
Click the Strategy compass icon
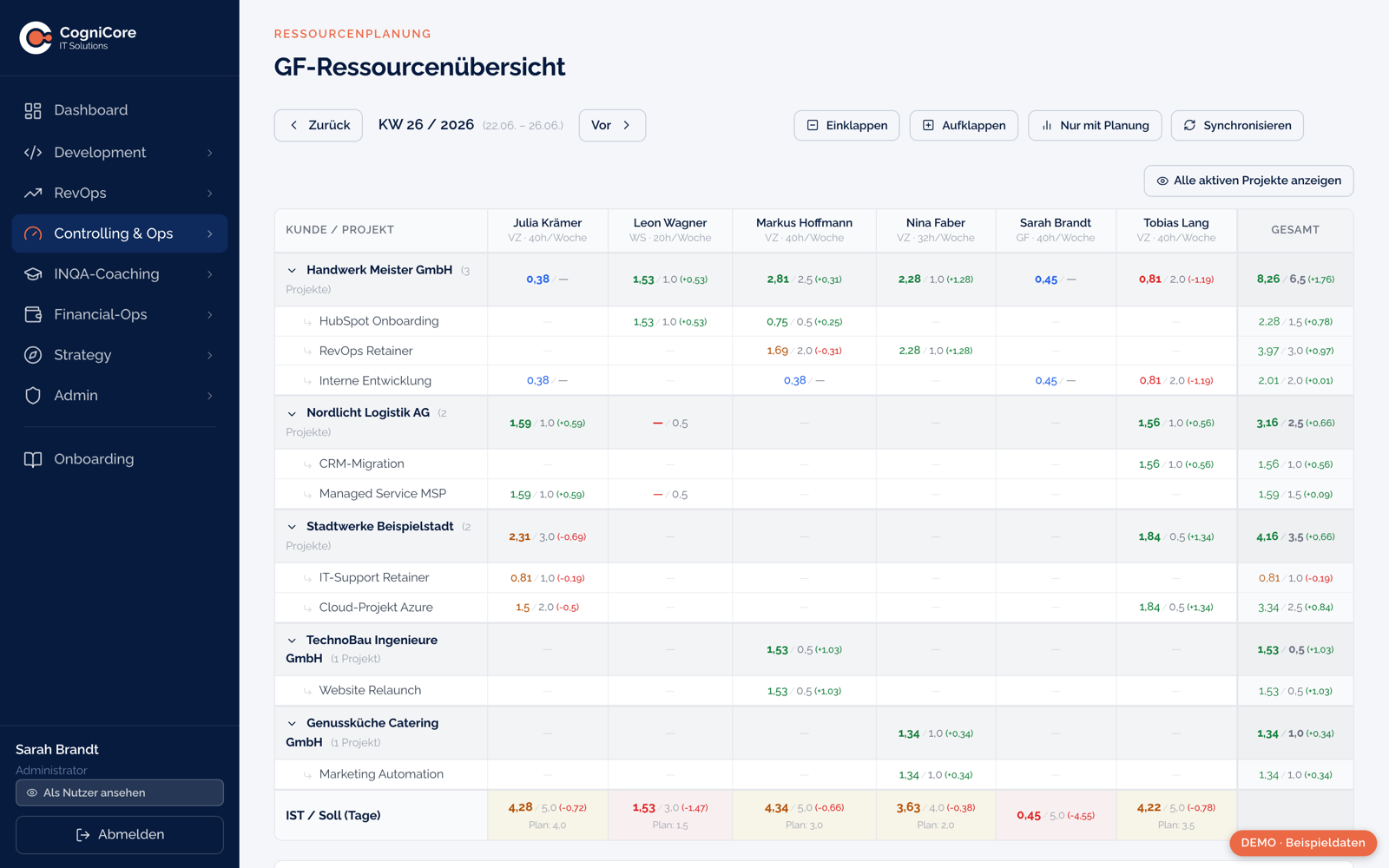click(x=33, y=355)
